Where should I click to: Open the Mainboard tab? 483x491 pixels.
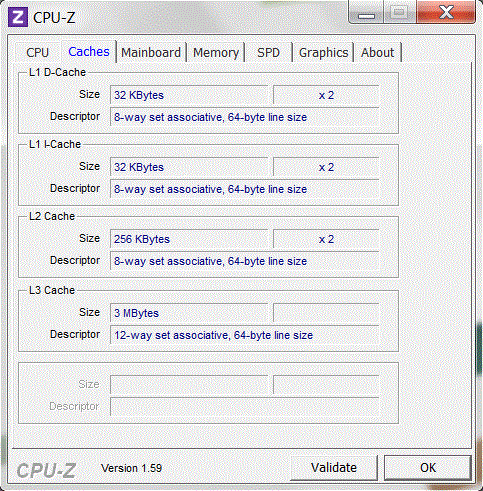pos(151,53)
